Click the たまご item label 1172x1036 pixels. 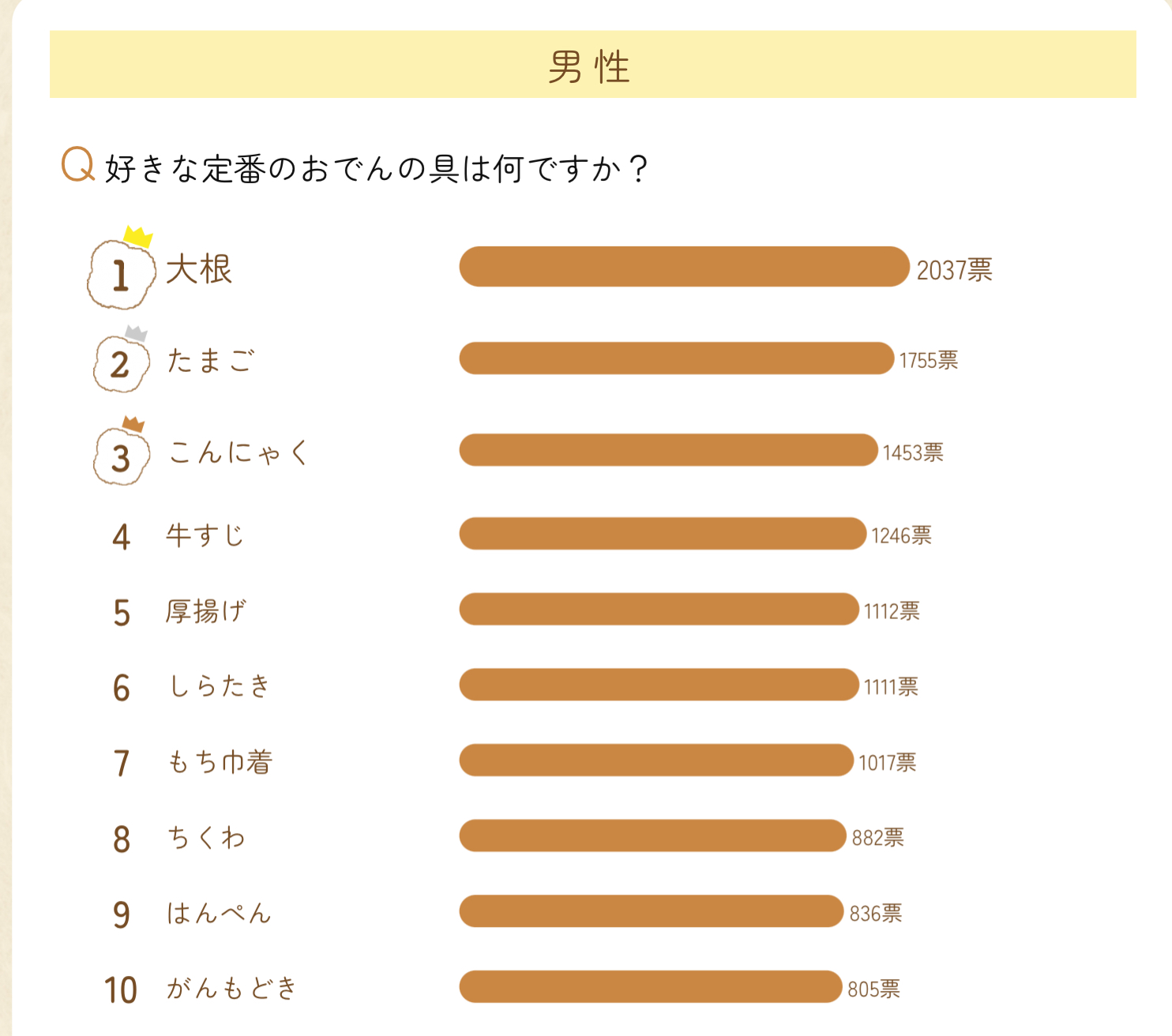pos(211,361)
